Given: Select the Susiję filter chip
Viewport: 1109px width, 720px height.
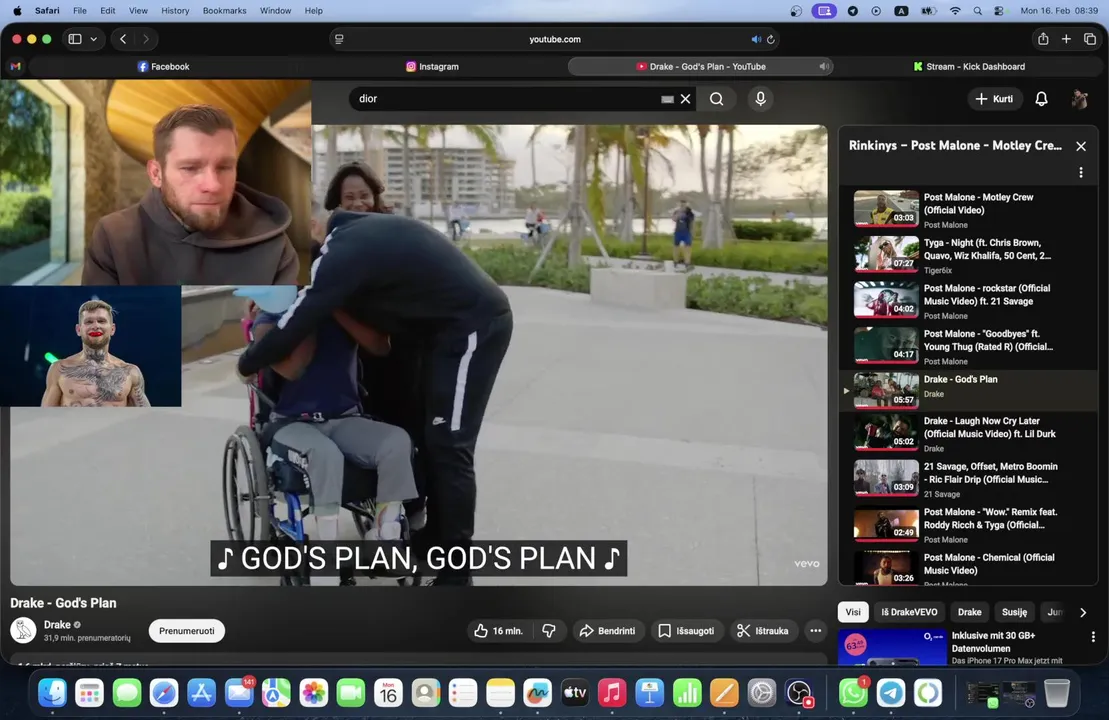Looking at the screenshot, I should tap(1014, 612).
